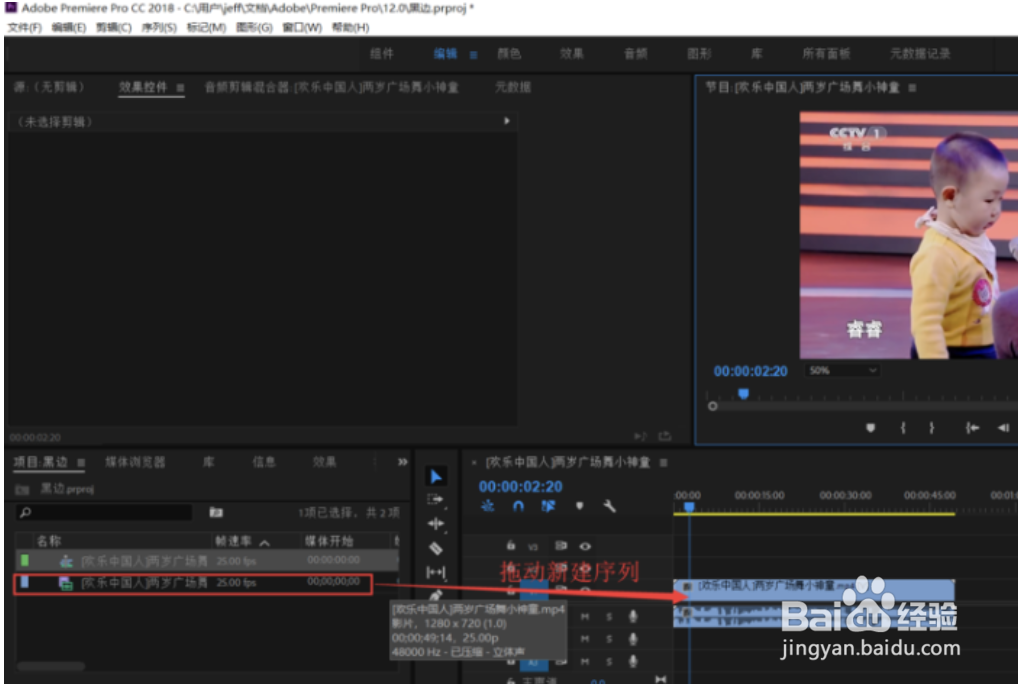This screenshot has width=1018, height=684.
Task: Expand the » overflow in project panel tabs
Action: pos(403,462)
